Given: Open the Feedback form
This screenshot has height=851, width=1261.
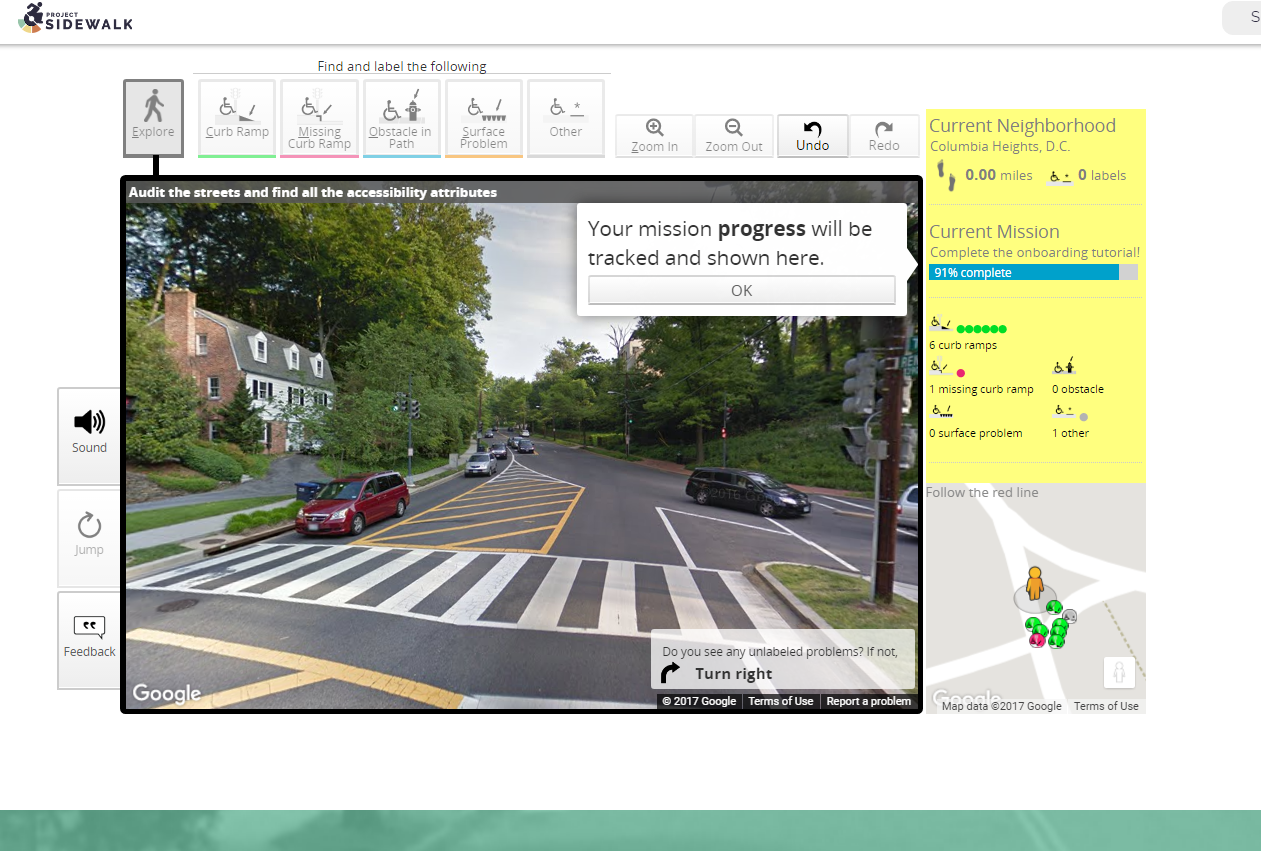Looking at the screenshot, I should coord(89,640).
